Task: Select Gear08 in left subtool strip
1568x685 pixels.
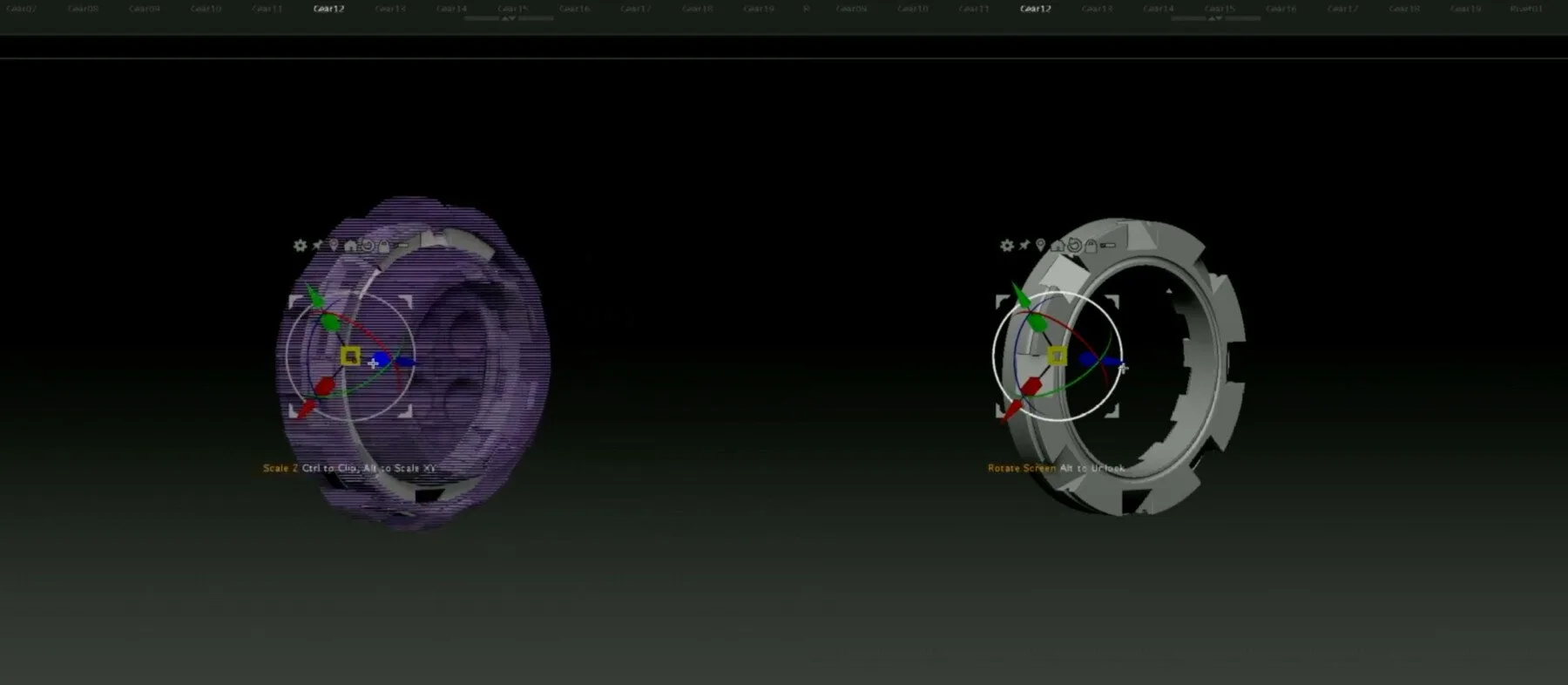Action: click(83, 9)
